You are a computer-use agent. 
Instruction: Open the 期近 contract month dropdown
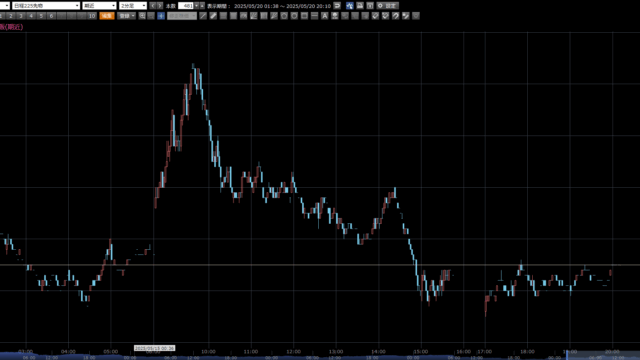pos(99,6)
